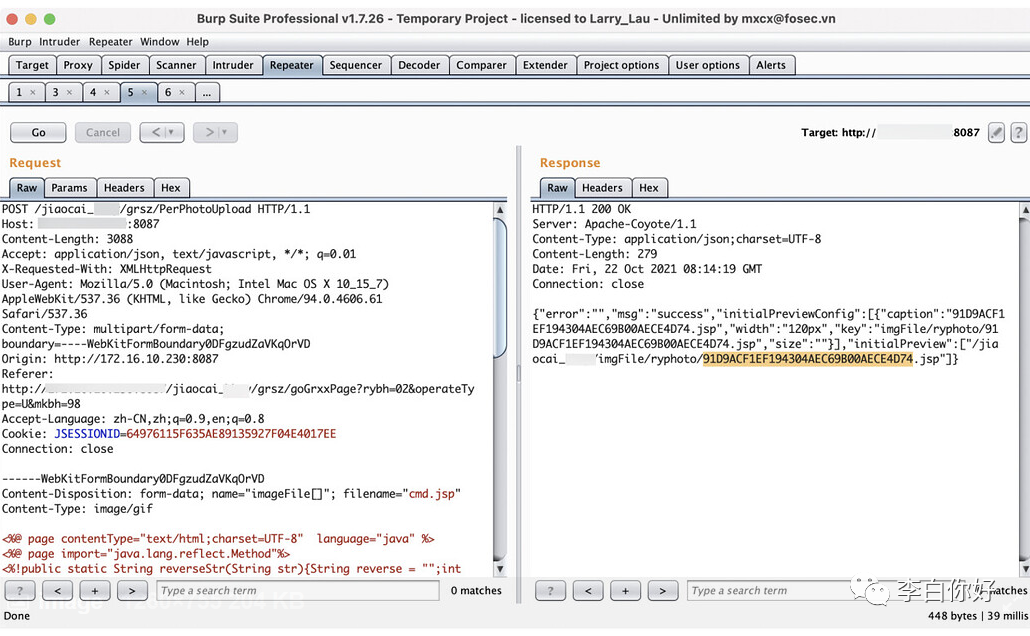
Task: Go to next match in request search
Action: point(132,591)
